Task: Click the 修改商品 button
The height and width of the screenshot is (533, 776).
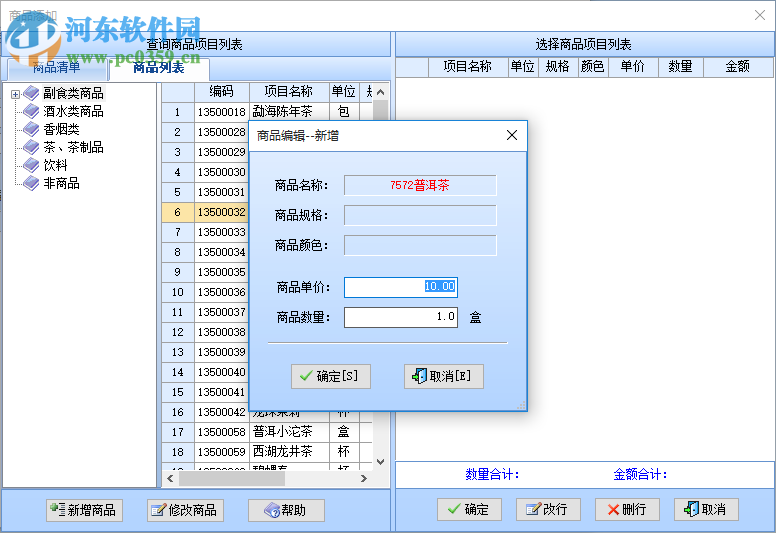Action: (x=186, y=510)
